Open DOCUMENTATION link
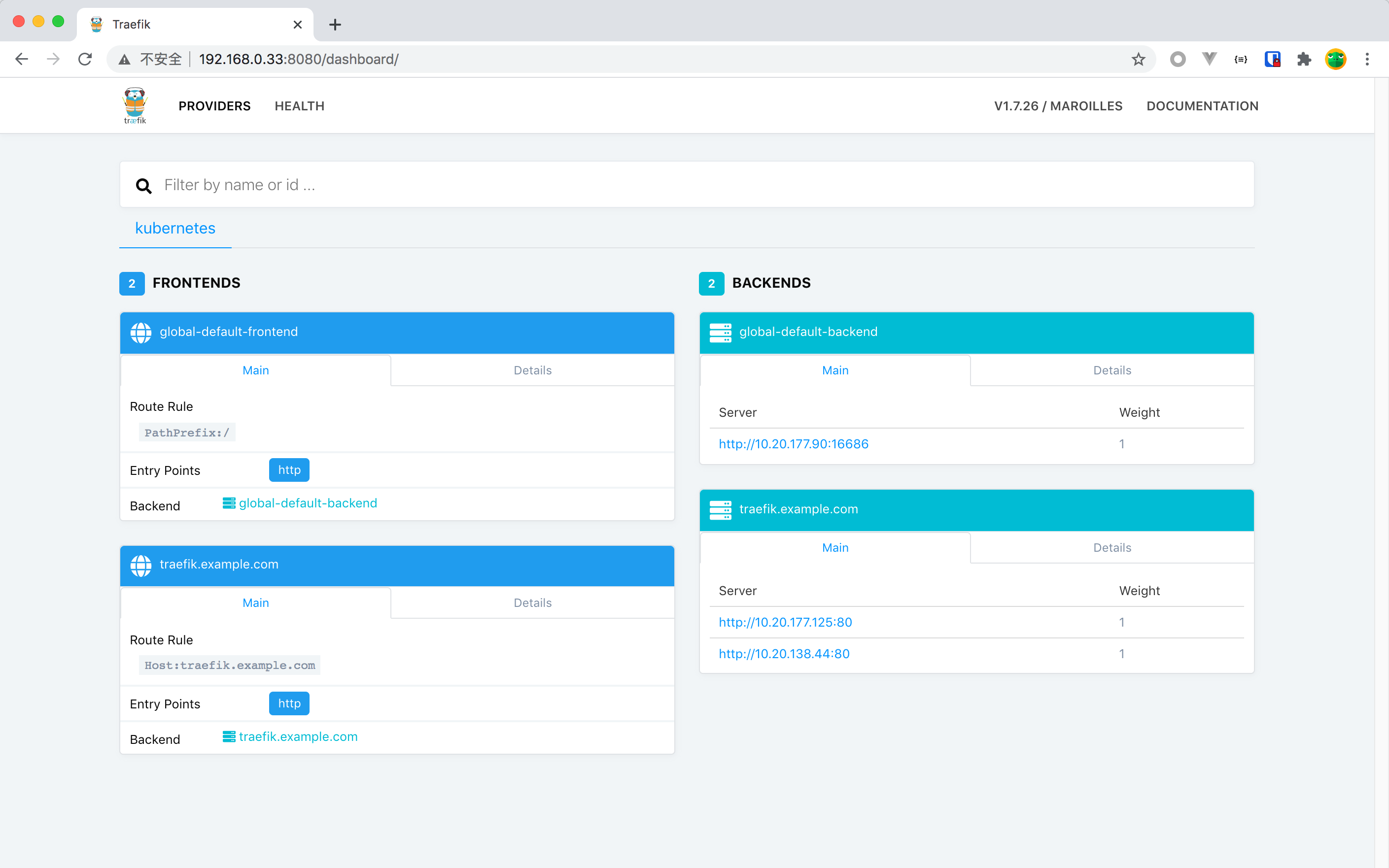Screen dimensions: 1389x868 click(x=1202, y=106)
